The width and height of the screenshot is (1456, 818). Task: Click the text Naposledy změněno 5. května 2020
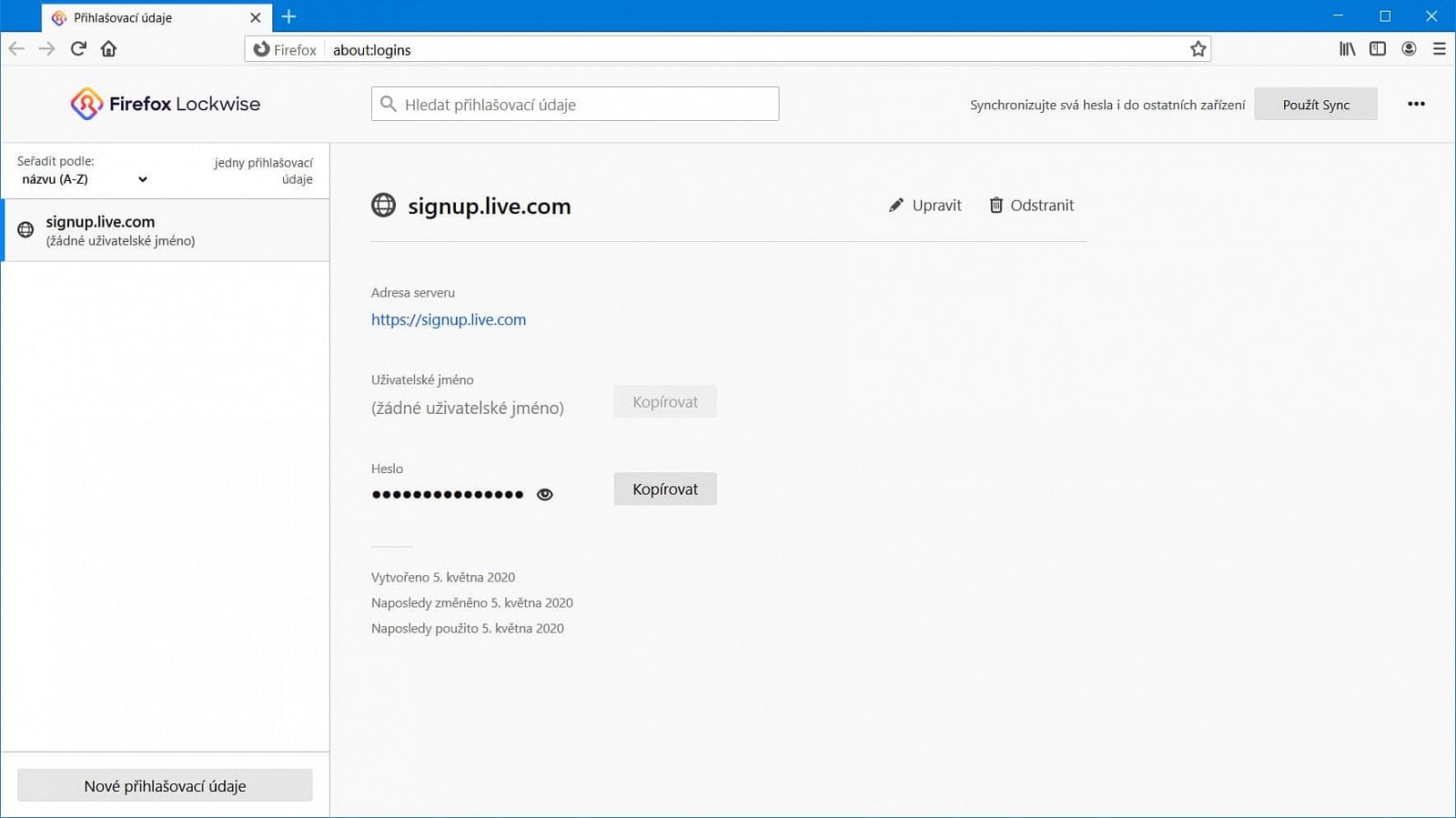pyautogui.click(x=472, y=602)
